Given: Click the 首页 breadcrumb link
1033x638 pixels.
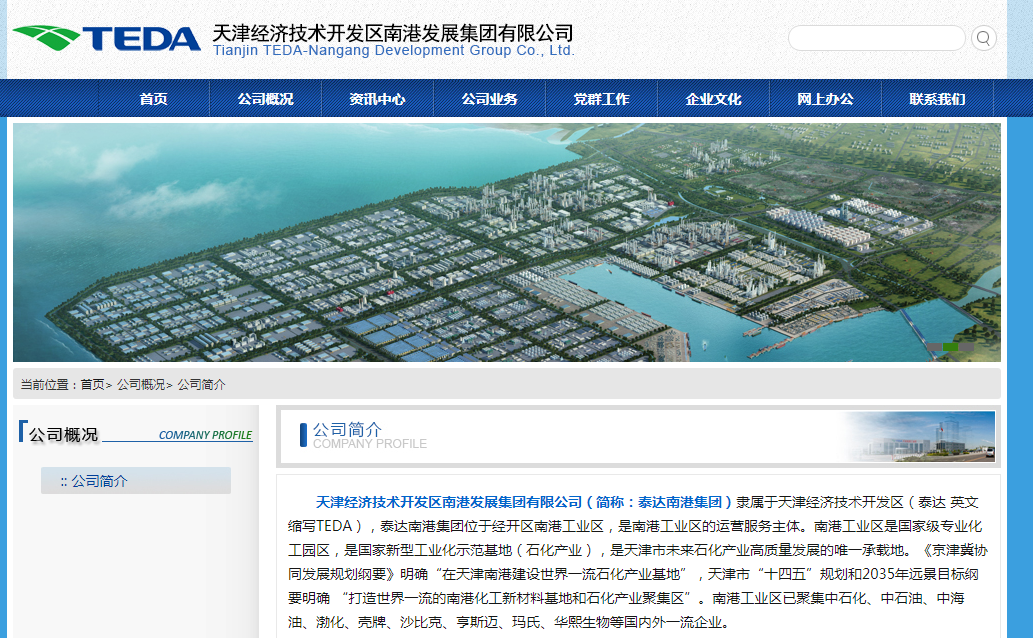Looking at the screenshot, I should click(x=92, y=385).
